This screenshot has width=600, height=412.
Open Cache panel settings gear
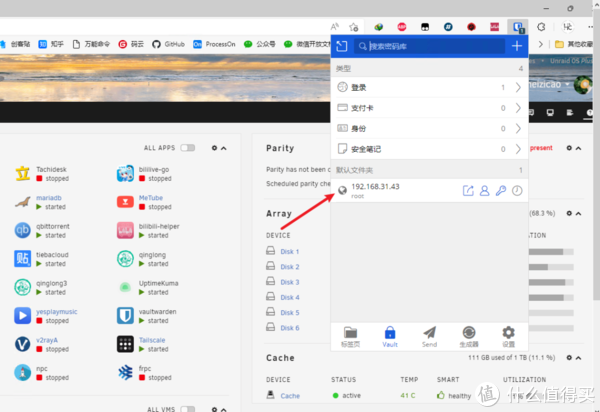(569, 357)
